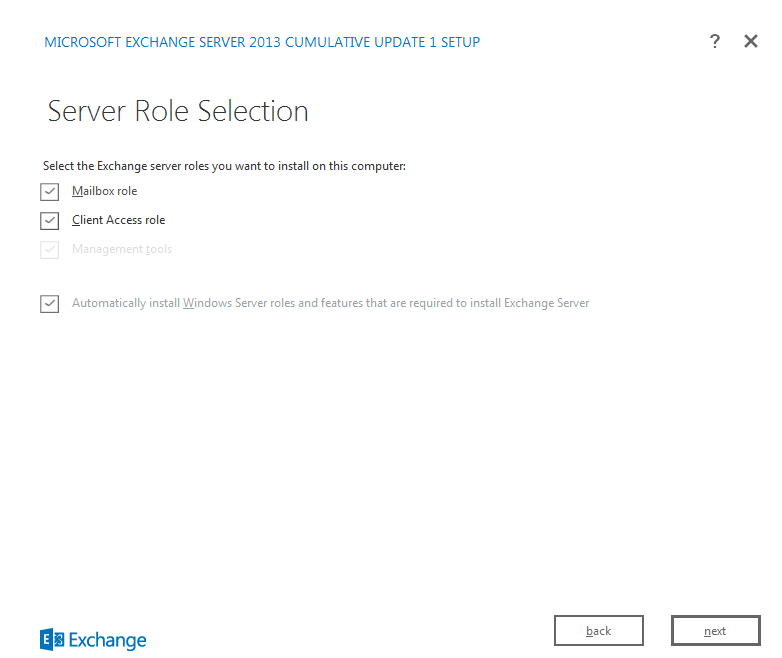
Task: Click the Mailbox role label
Action: 104,191
